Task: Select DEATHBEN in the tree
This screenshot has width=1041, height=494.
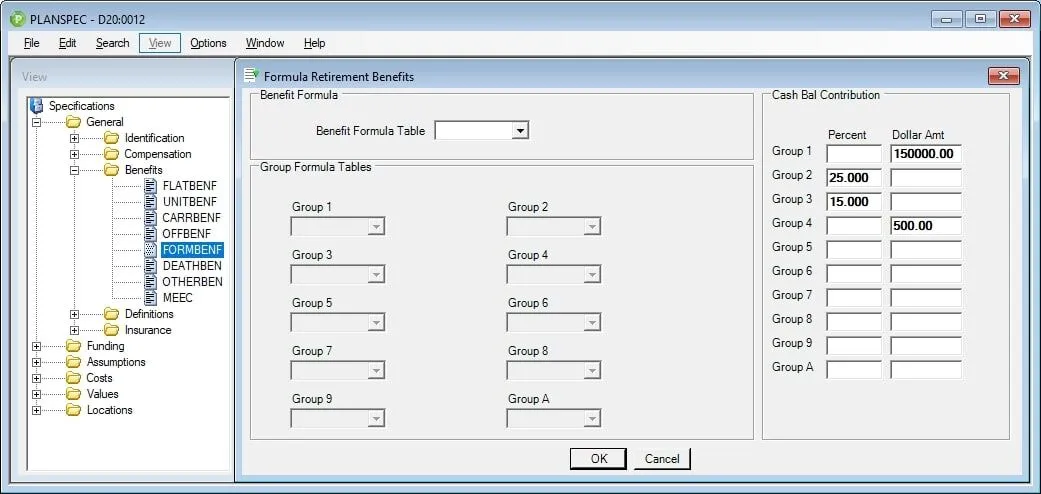Action: (192, 266)
